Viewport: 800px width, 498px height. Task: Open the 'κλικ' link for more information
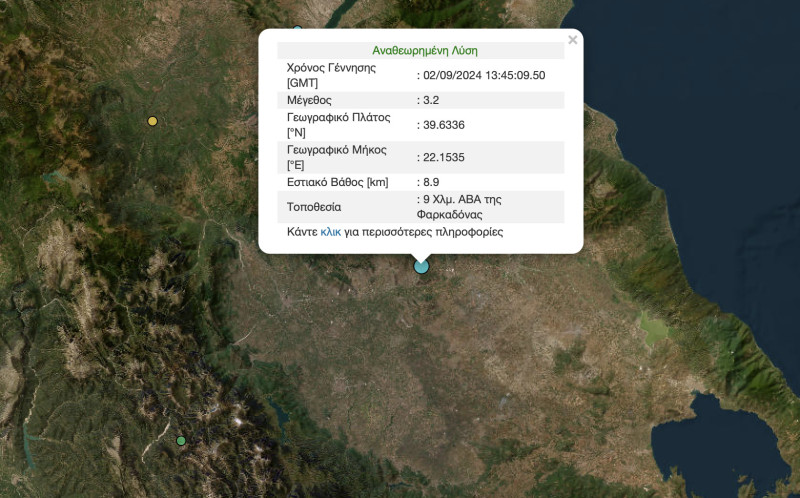tap(331, 232)
